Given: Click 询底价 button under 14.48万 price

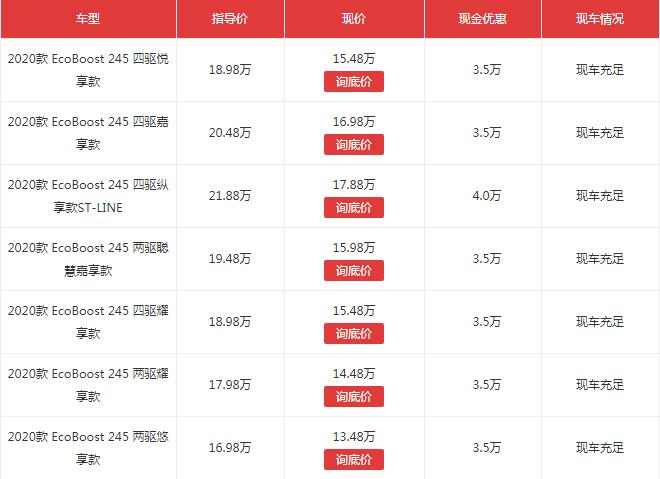Looking at the screenshot, I should [354, 397].
